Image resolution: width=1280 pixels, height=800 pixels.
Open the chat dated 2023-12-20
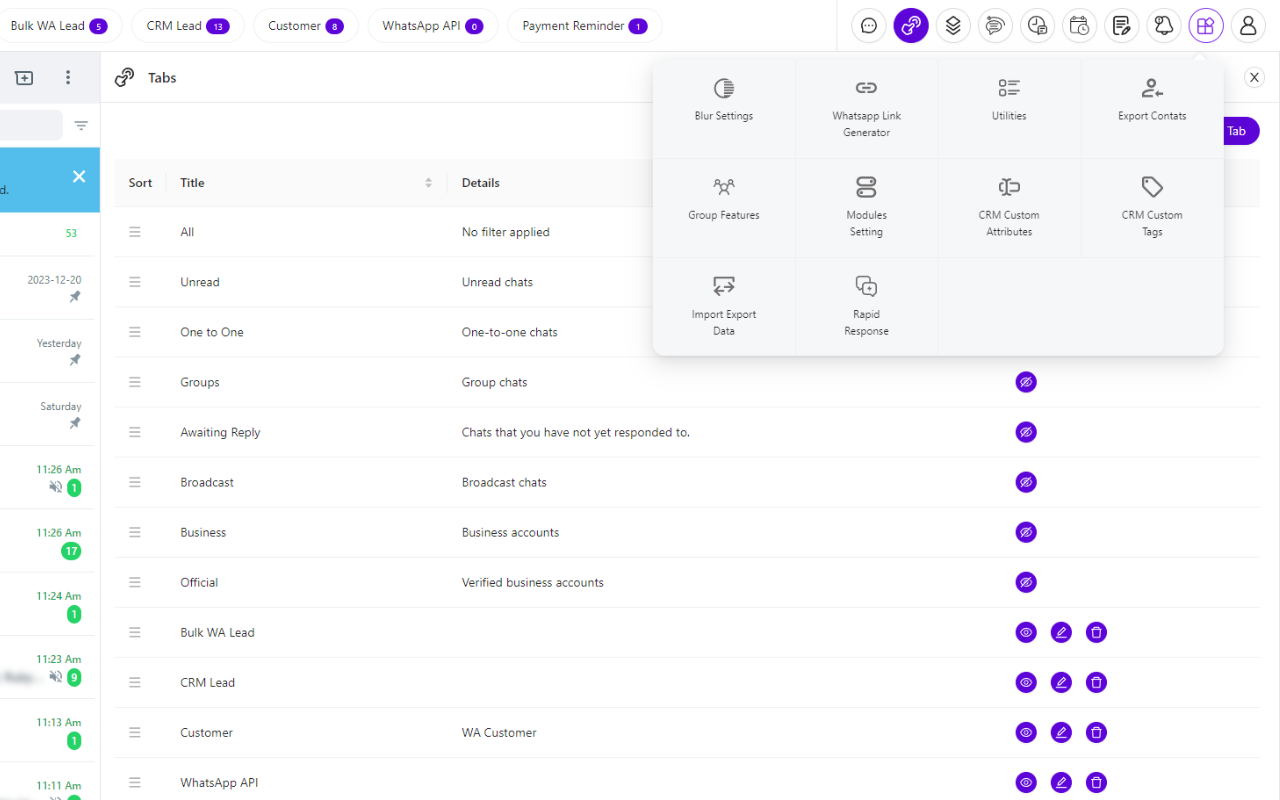coord(48,288)
